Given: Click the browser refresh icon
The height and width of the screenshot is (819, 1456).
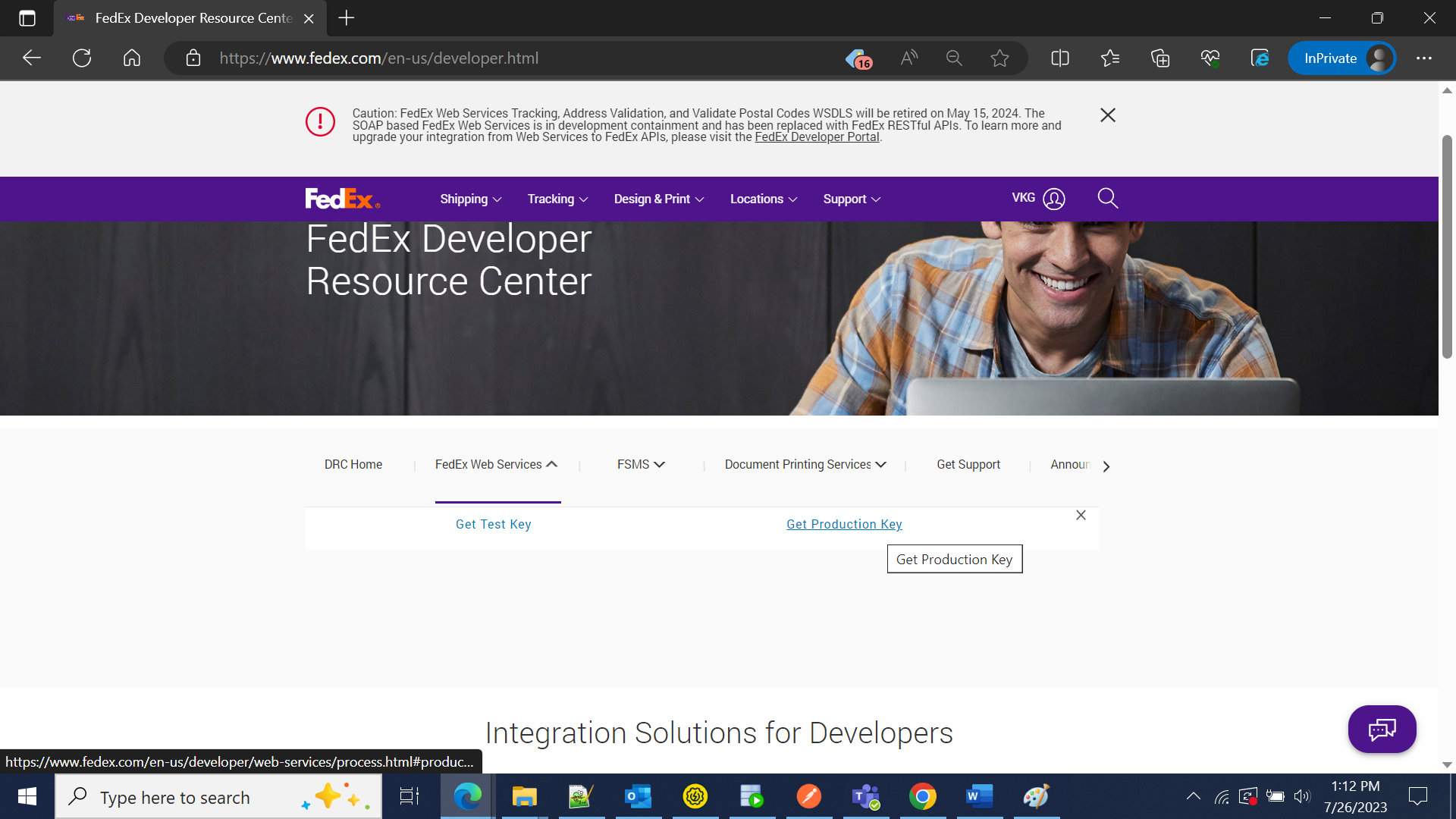Looking at the screenshot, I should tap(82, 58).
